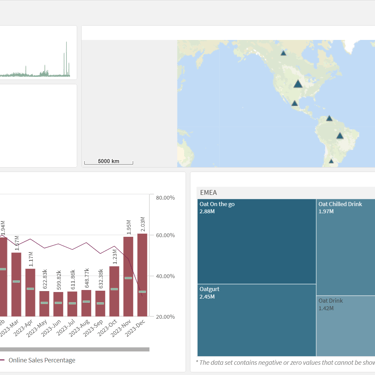Select the 2023-Apr bar labeled 1.17M
This screenshot has width=375, height=375.
pos(30,293)
